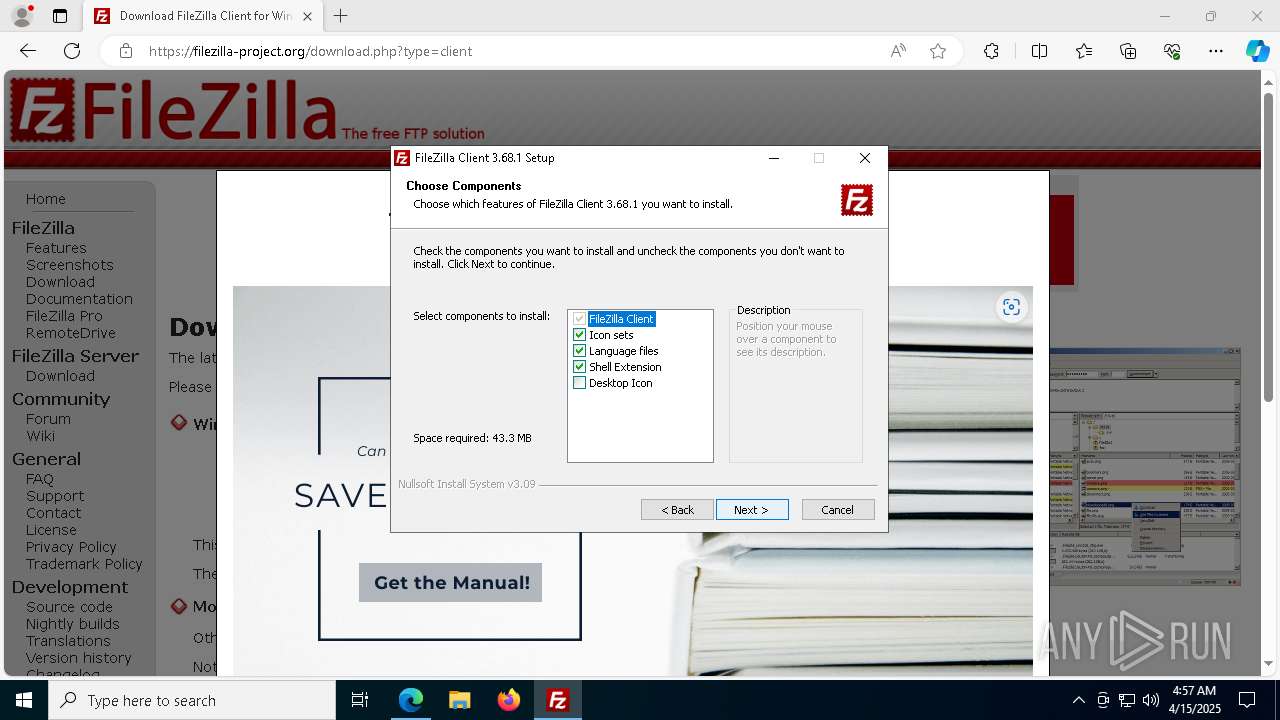Open the FAQ link under General

[x=40, y=479]
